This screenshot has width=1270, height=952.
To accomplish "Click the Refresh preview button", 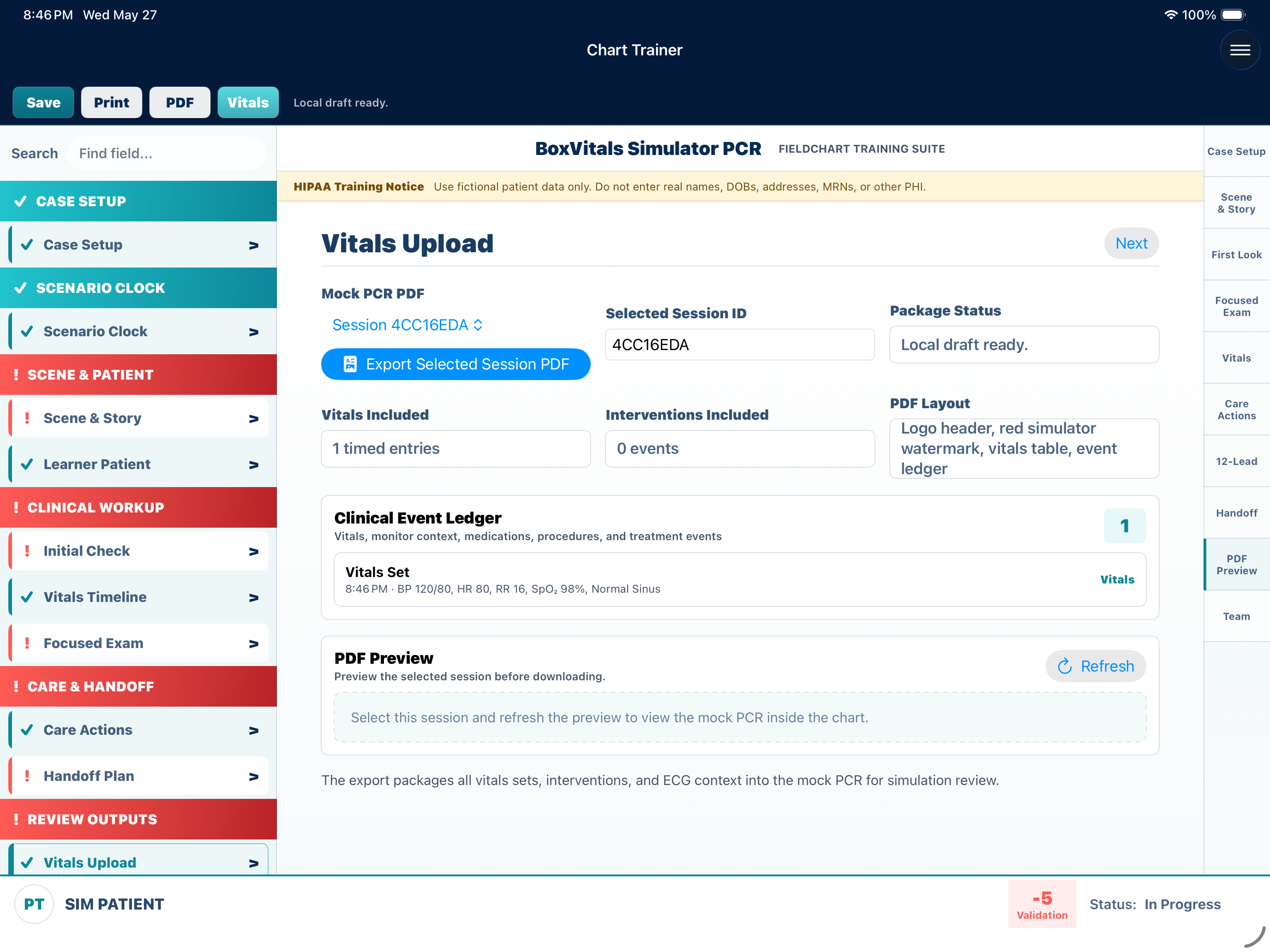I will [1096, 666].
